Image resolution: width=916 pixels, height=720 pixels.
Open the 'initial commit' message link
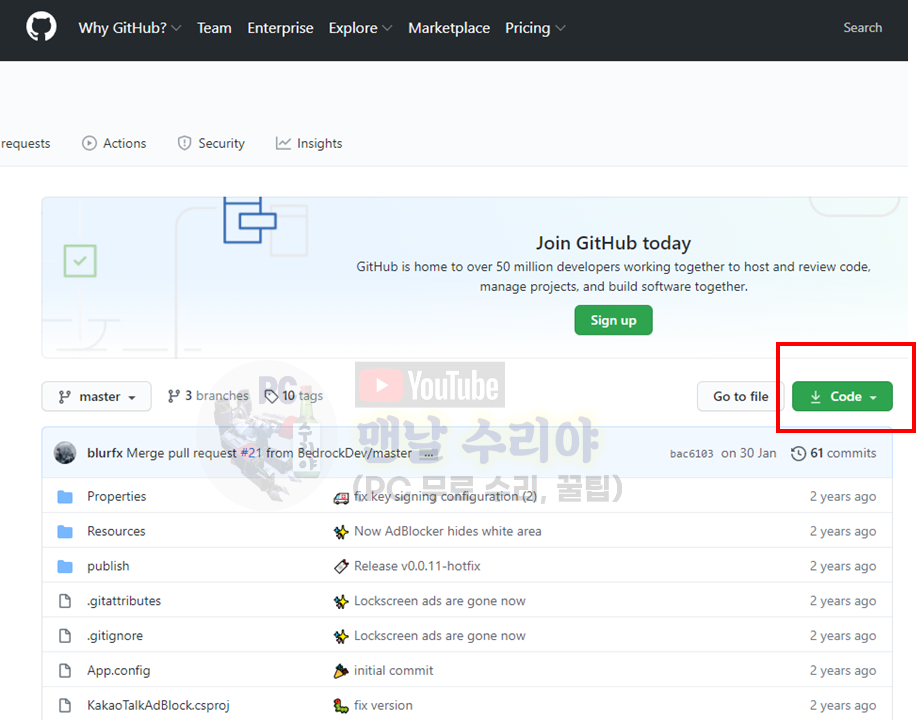394,670
